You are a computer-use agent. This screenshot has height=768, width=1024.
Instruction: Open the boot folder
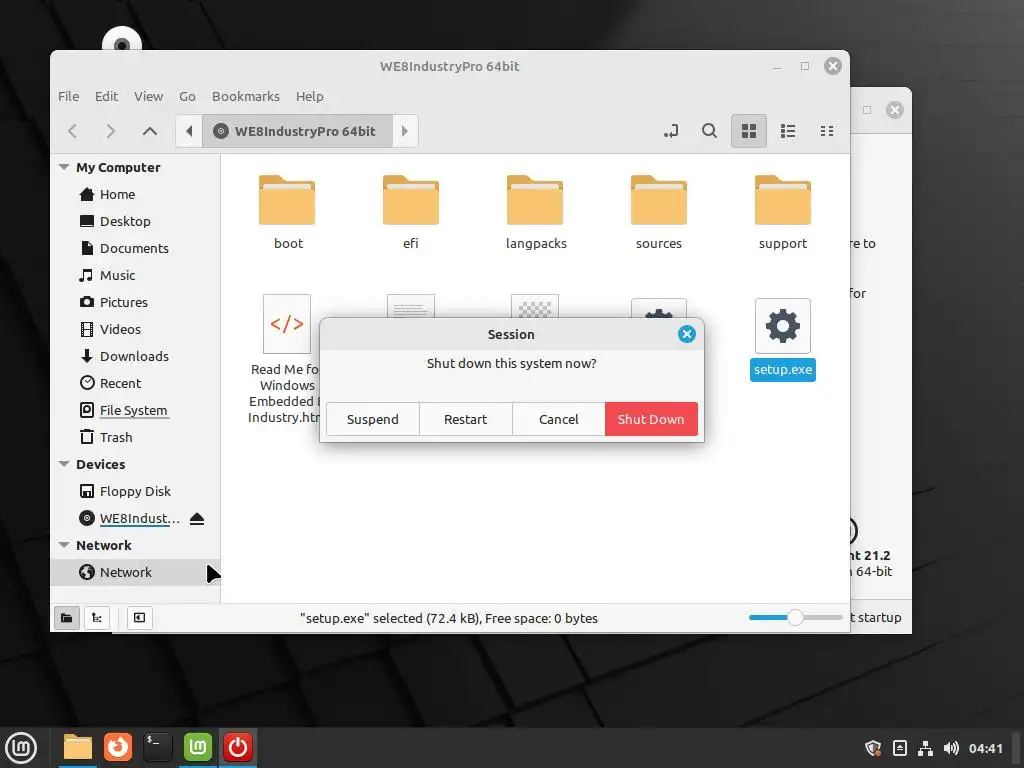[x=287, y=213]
